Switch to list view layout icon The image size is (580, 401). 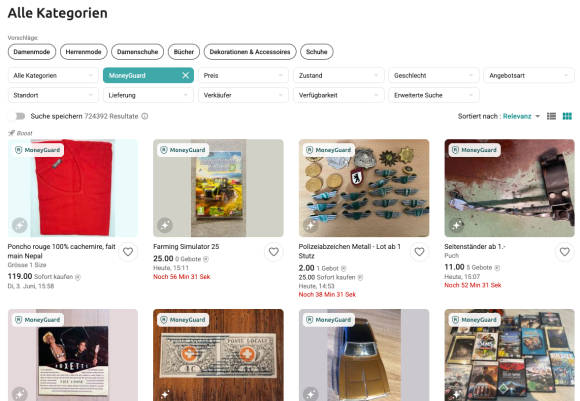552,116
